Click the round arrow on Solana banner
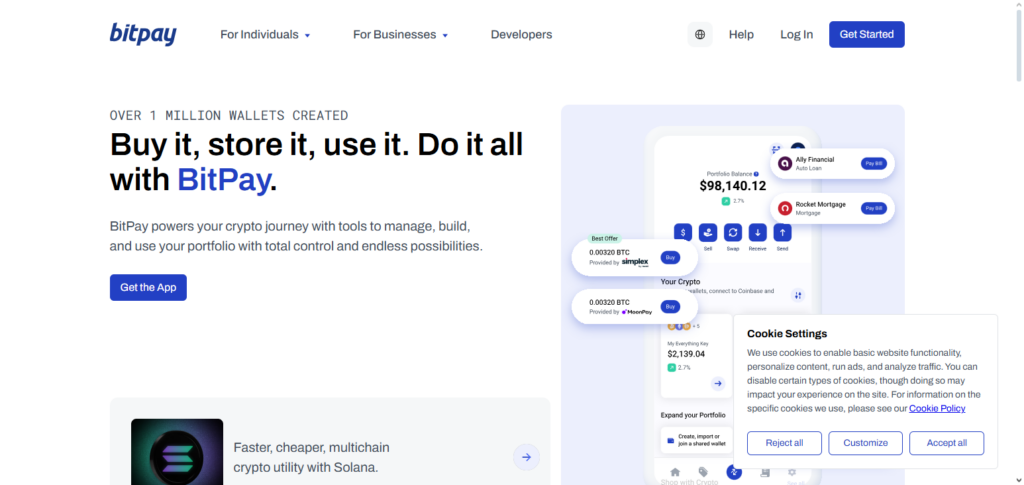1024x485 pixels. [x=526, y=457]
